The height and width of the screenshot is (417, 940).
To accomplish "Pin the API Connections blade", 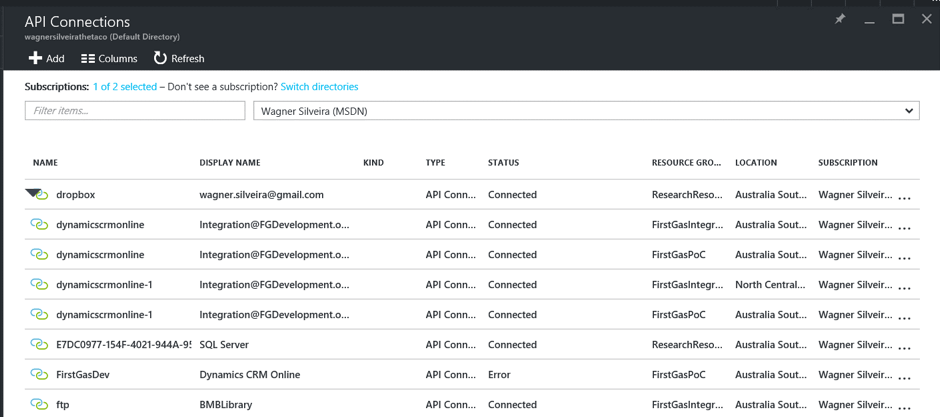I will click(840, 19).
